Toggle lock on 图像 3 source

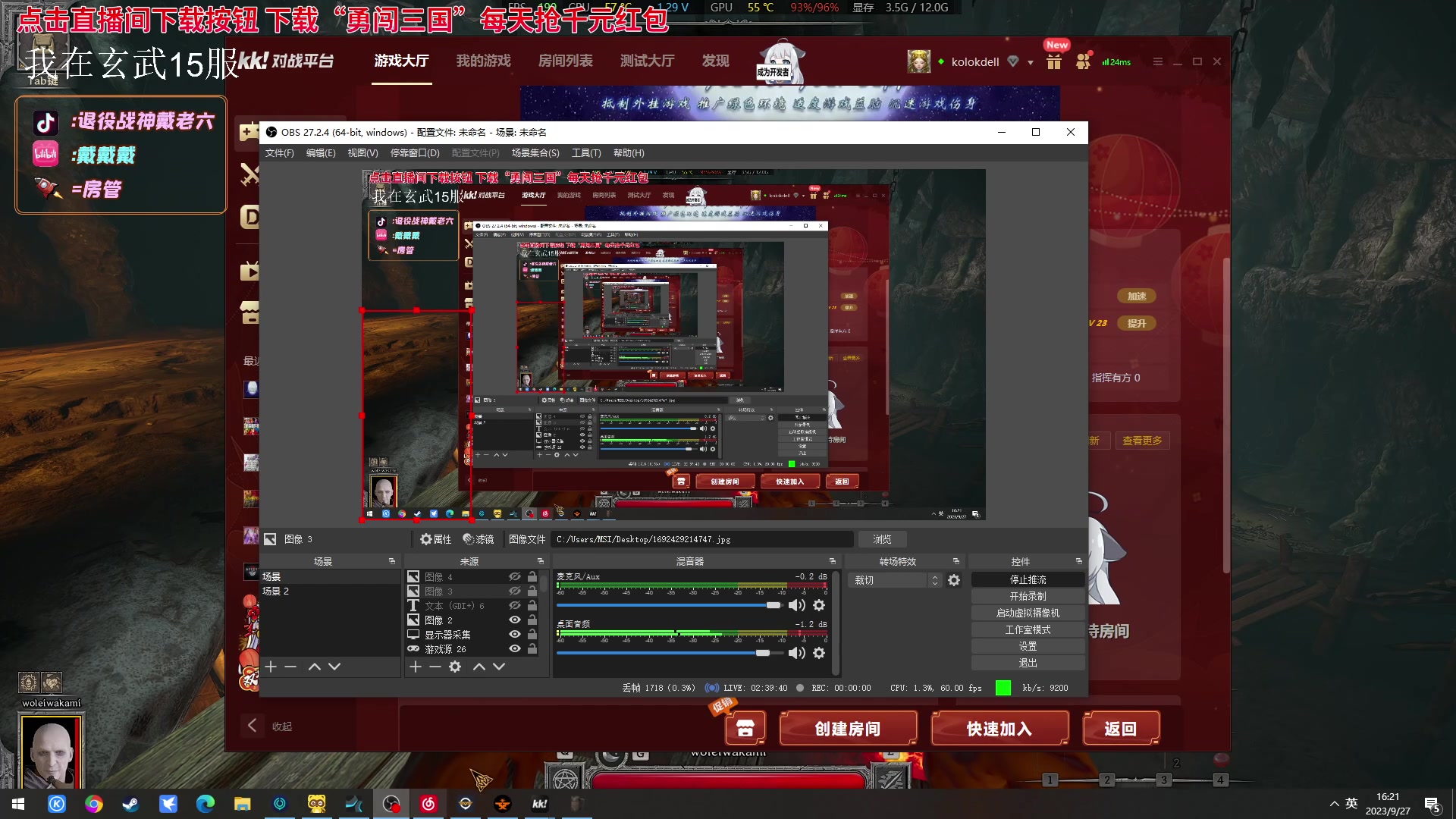[x=532, y=591]
